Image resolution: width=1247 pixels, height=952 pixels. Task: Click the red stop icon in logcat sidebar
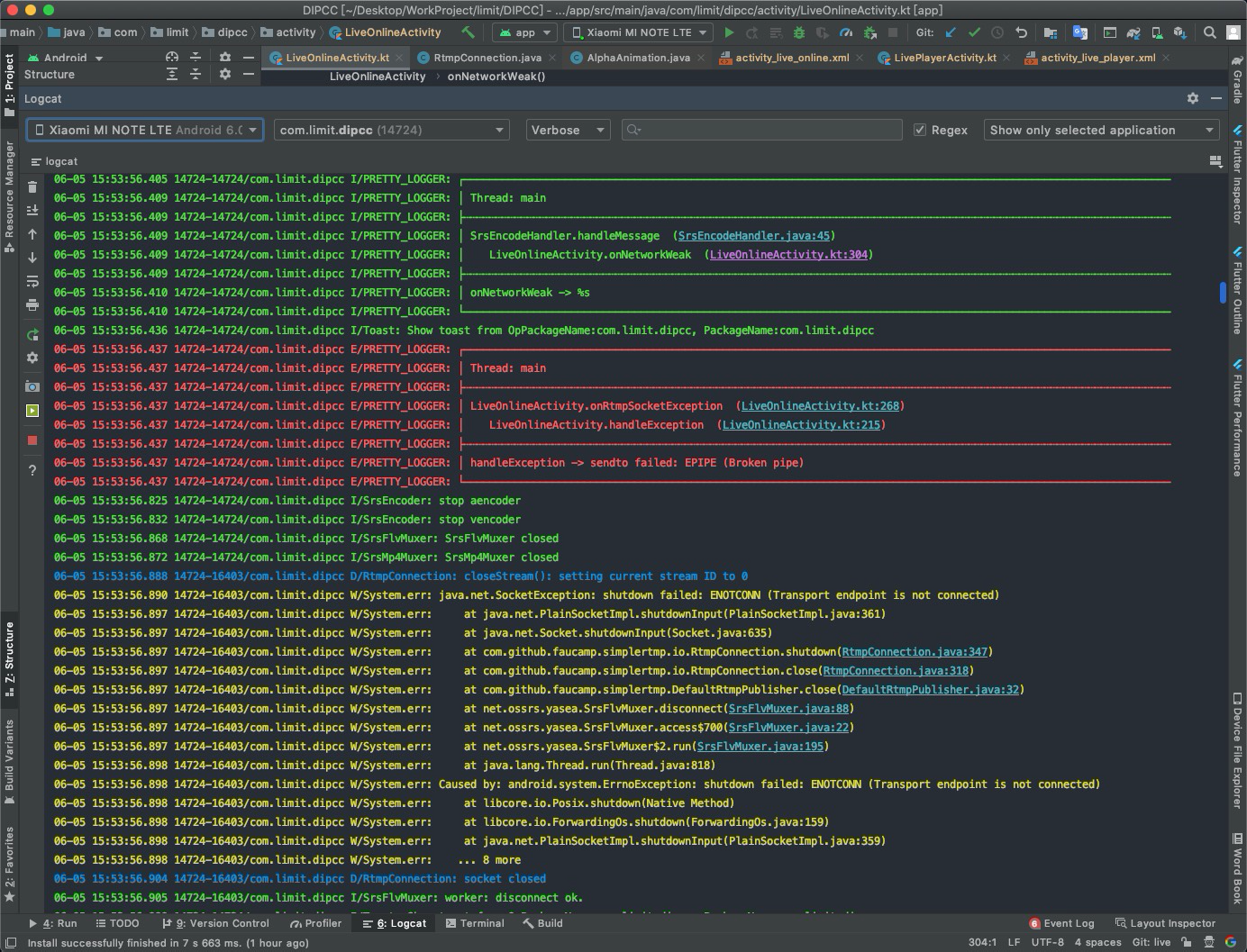pos(32,440)
